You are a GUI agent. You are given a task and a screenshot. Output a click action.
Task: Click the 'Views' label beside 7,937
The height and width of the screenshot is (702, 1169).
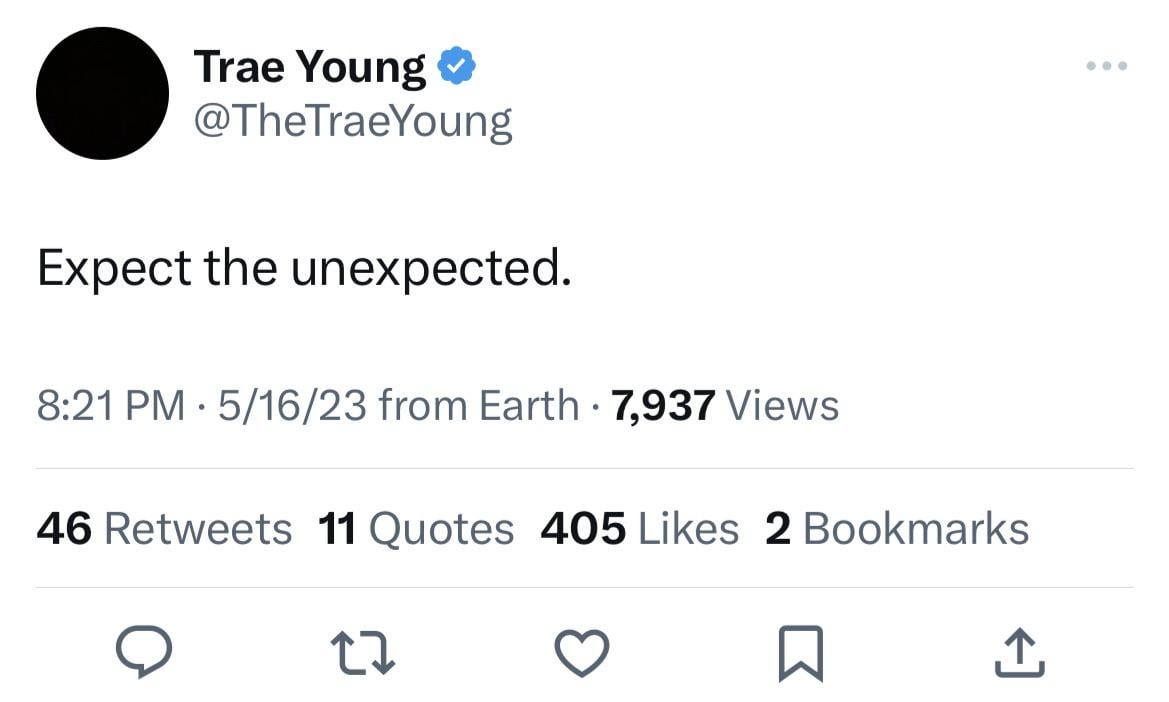(x=782, y=405)
